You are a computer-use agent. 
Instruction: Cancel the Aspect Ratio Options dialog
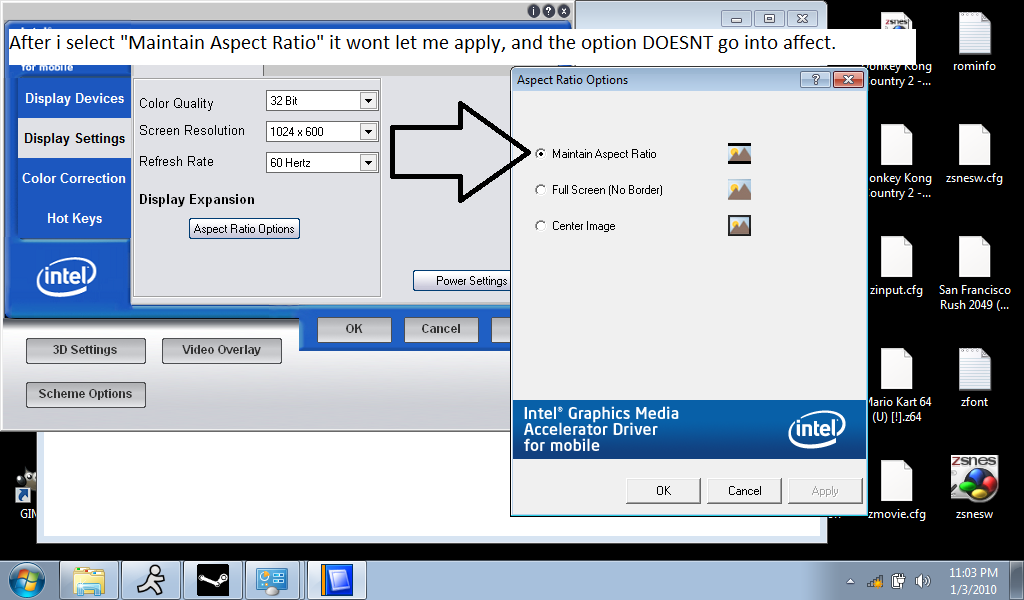(744, 491)
